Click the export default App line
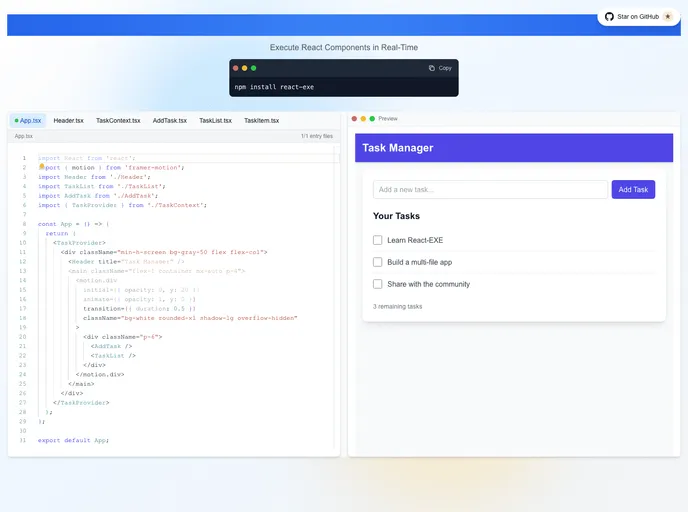The height and width of the screenshot is (512, 688). tap(73, 440)
